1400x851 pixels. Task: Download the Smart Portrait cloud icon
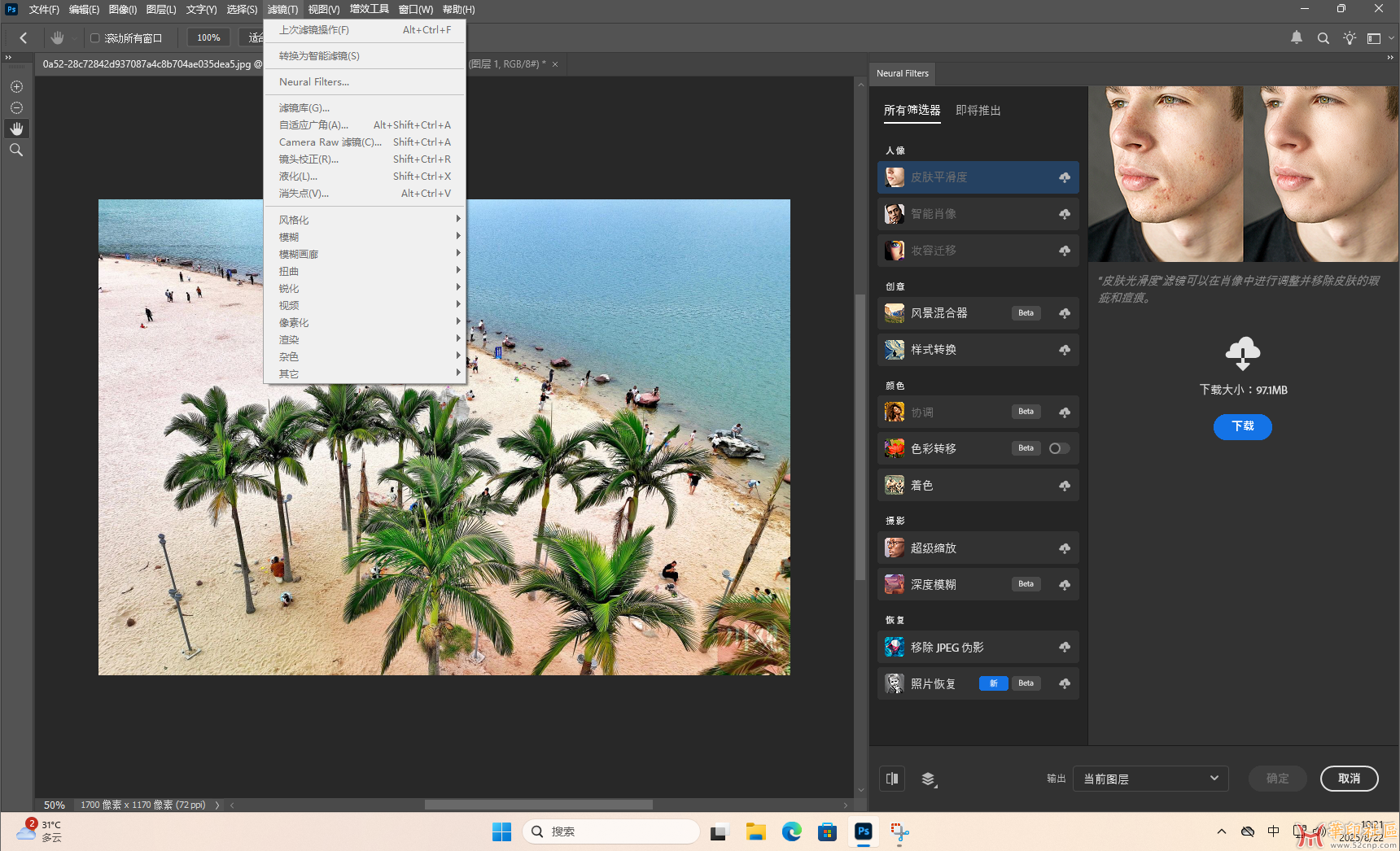click(x=1065, y=214)
